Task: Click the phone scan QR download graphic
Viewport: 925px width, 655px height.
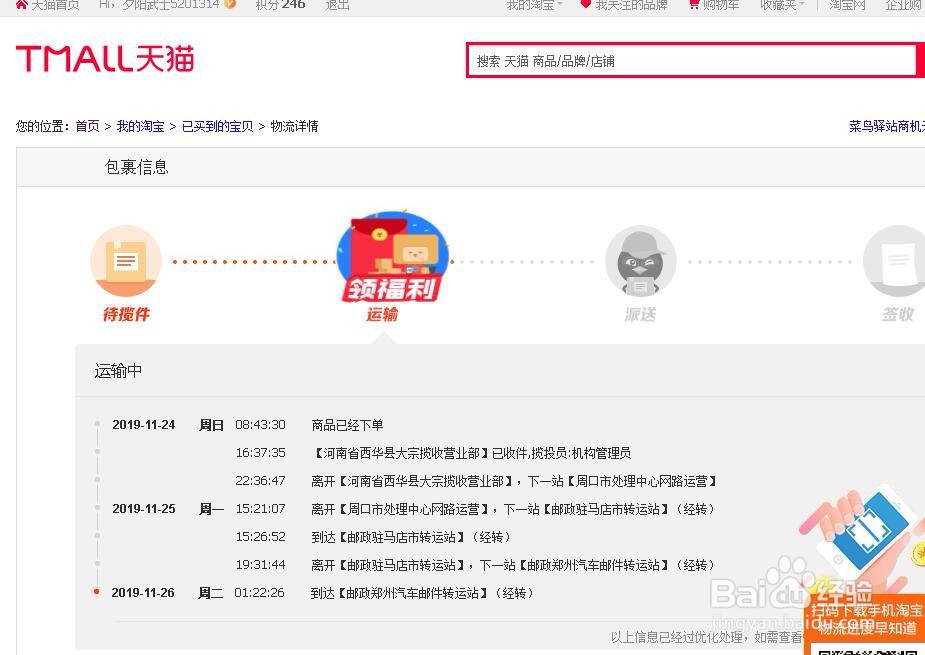Action: 862,537
